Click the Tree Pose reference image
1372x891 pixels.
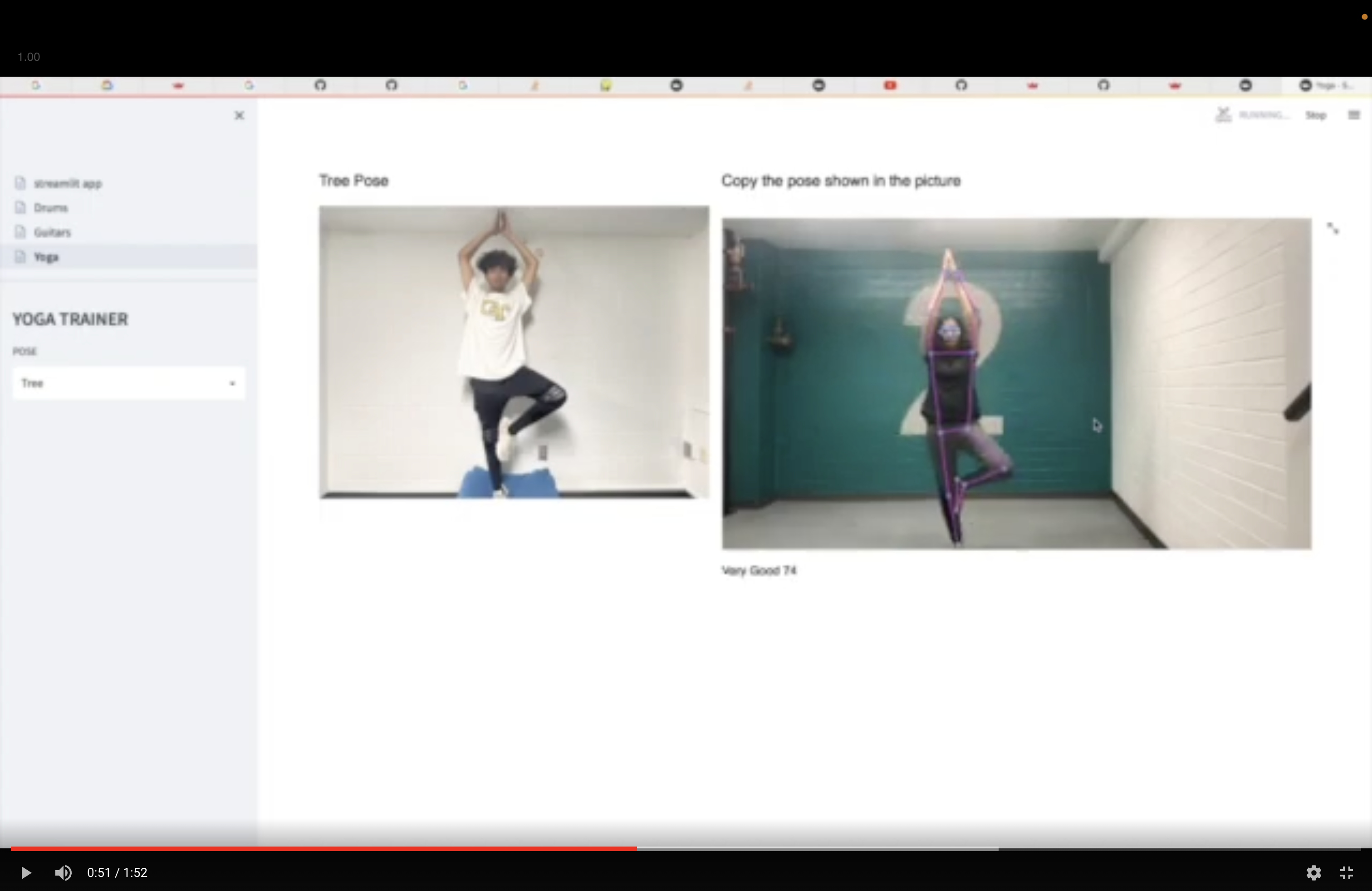(514, 352)
